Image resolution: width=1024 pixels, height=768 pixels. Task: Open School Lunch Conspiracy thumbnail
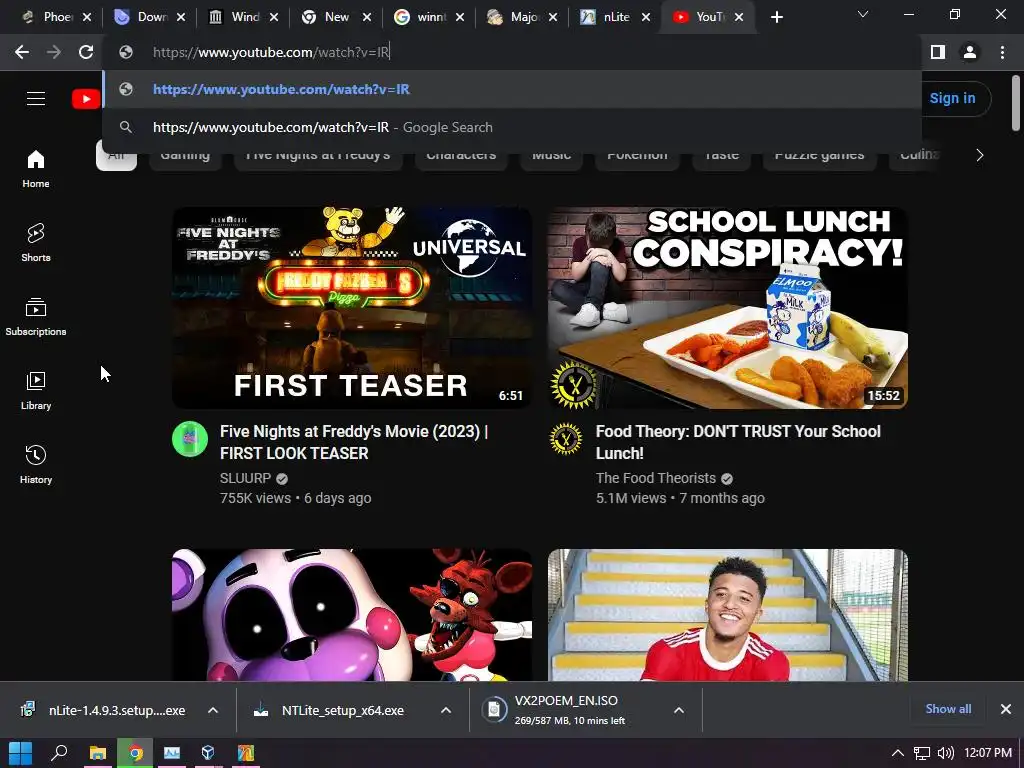click(728, 308)
